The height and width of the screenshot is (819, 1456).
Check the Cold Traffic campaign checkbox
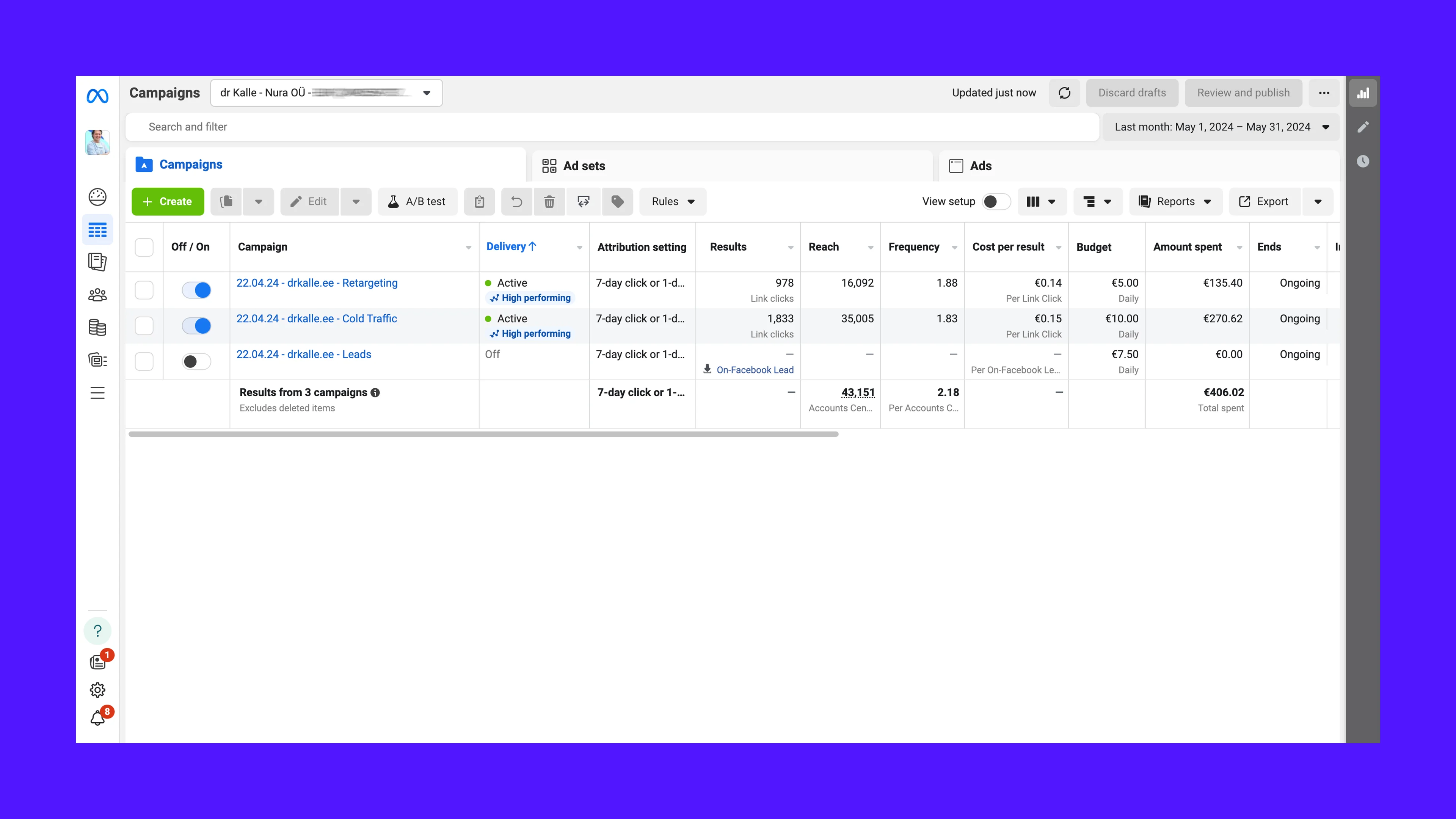tap(144, 326)
